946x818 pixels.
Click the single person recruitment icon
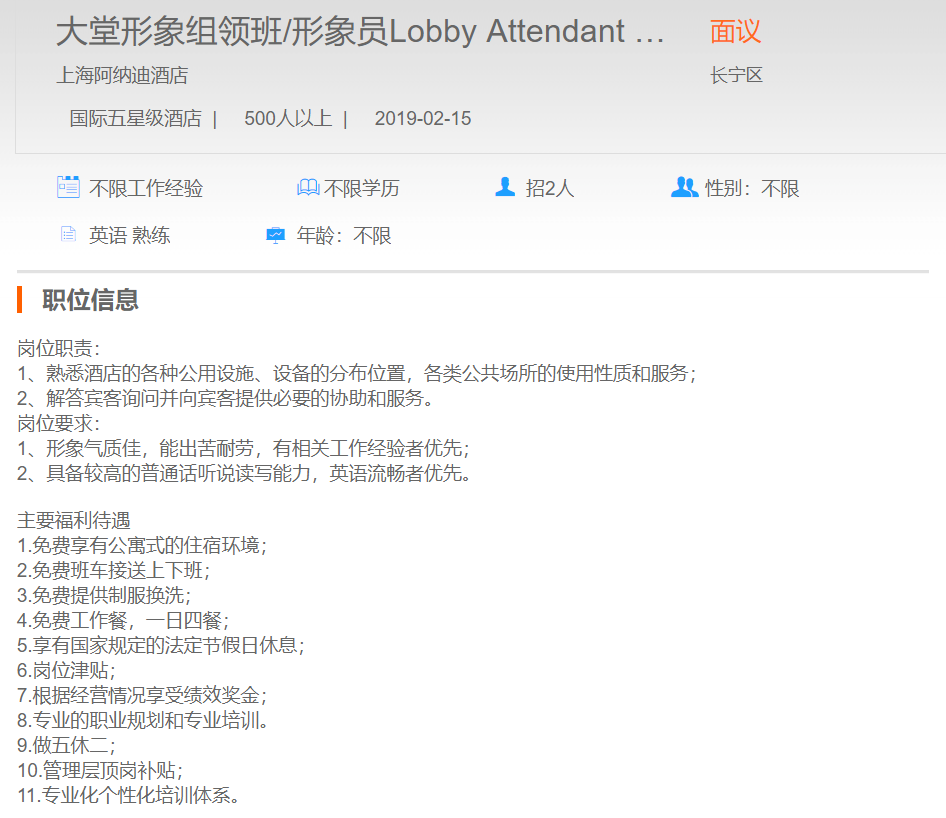505,187
